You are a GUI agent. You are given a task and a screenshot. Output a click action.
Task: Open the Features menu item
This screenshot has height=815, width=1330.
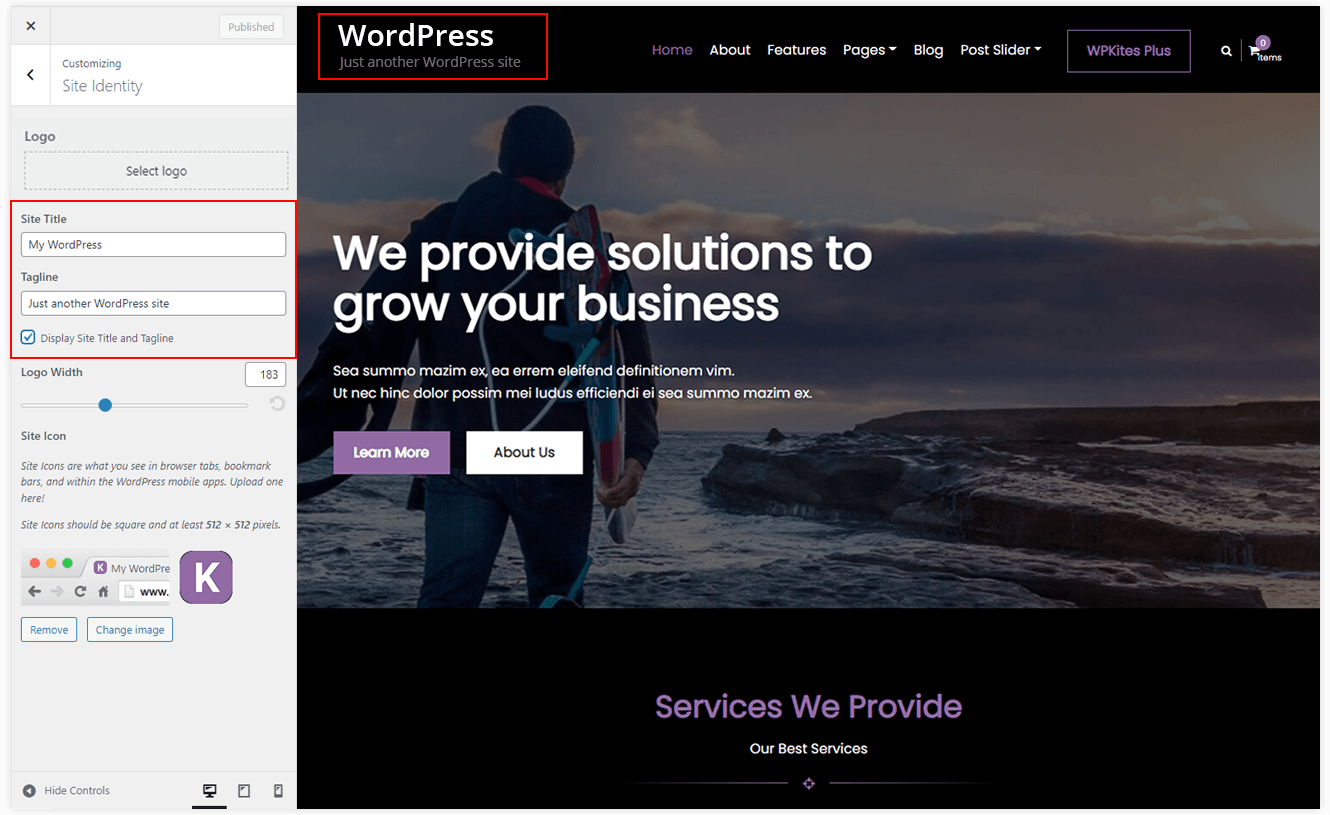[797, 50]
